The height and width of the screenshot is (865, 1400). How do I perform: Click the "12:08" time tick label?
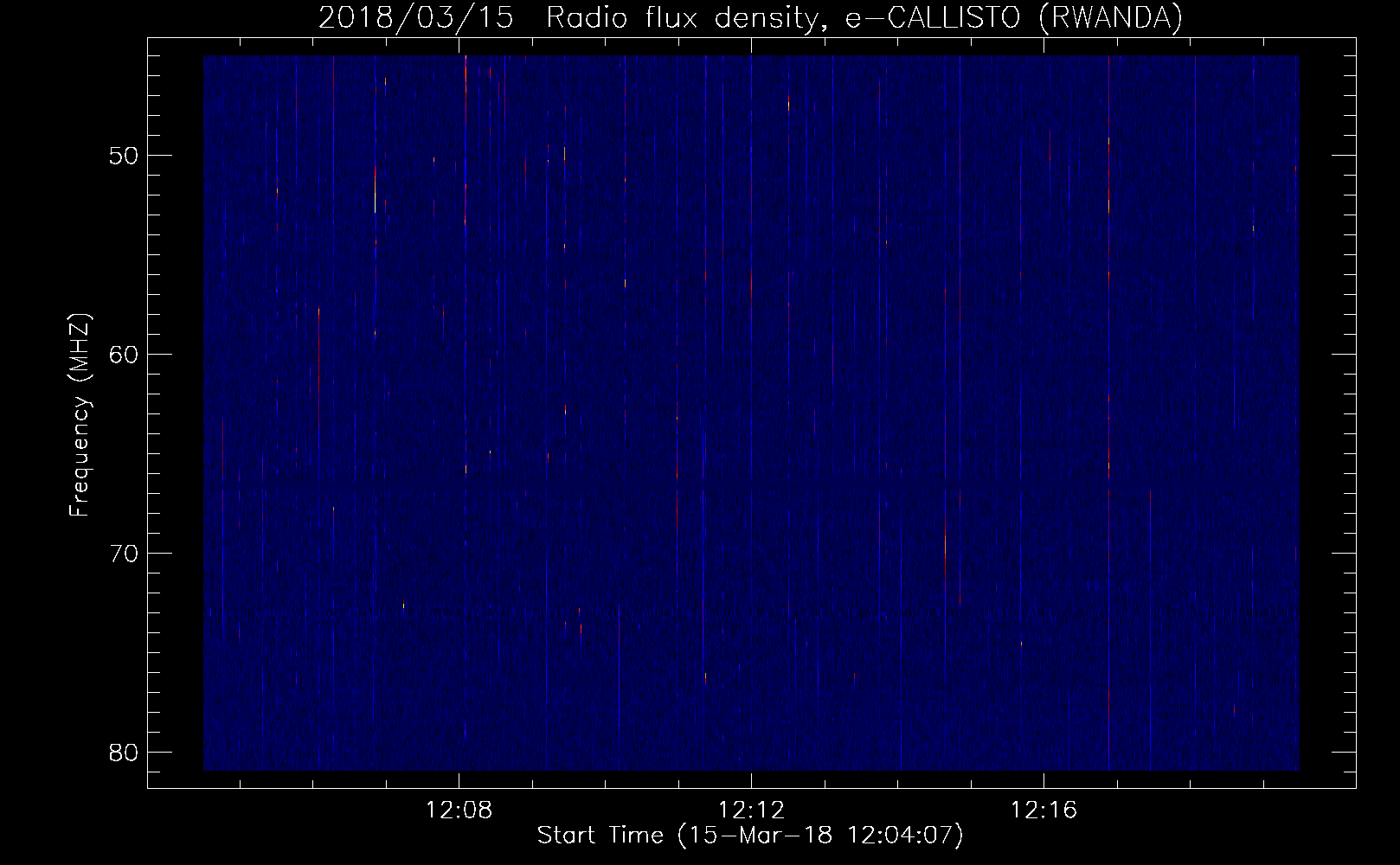coord(459,811)
